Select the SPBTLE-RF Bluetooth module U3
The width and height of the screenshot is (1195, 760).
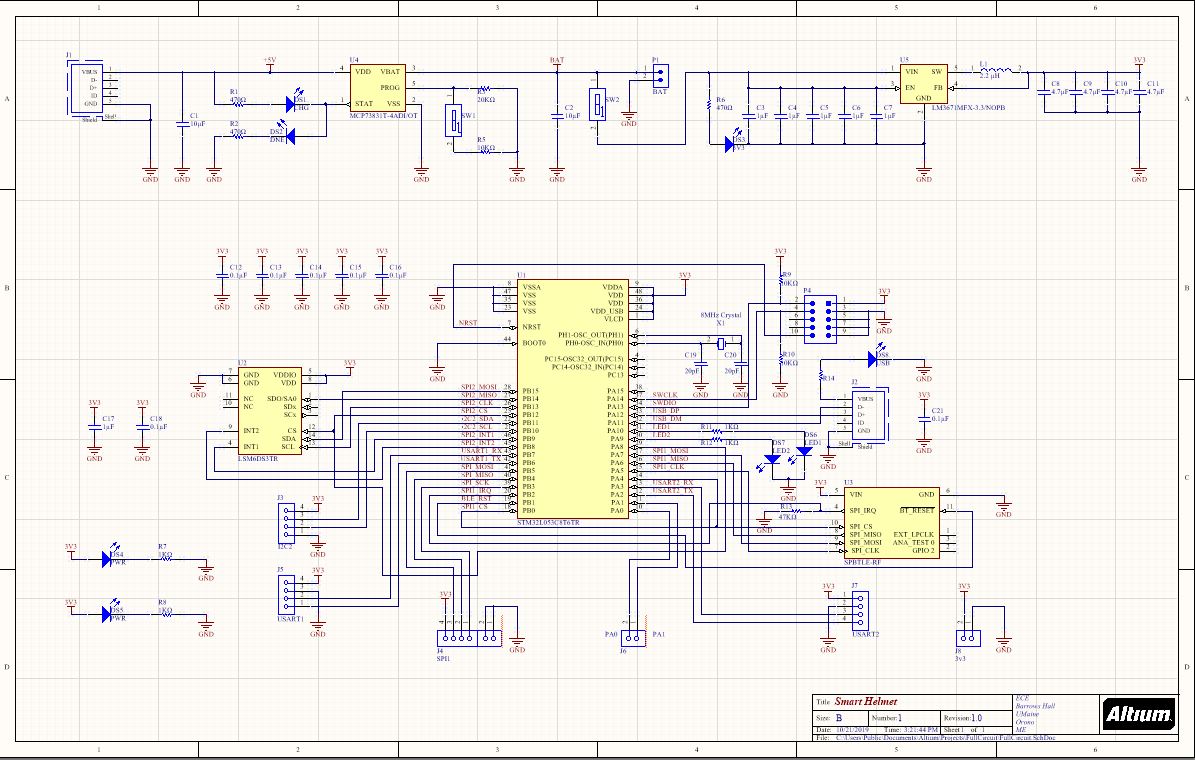tap(889, 522)
